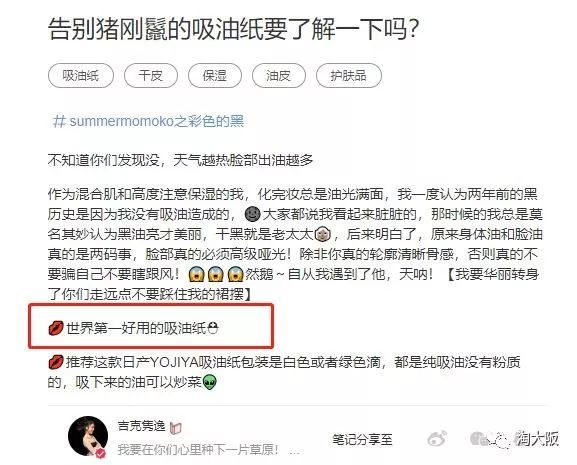Viewport: 577px width, 465px height.
Task: Click the first screaming face emoji
Action: (x=196, y=274)
